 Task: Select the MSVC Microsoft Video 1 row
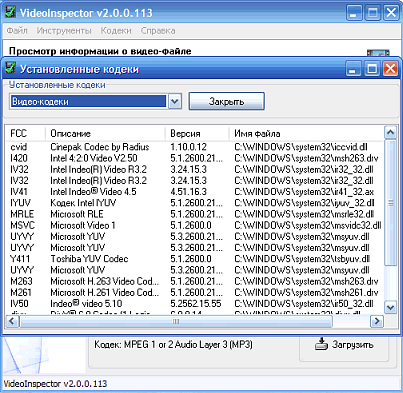pos(195,225)
